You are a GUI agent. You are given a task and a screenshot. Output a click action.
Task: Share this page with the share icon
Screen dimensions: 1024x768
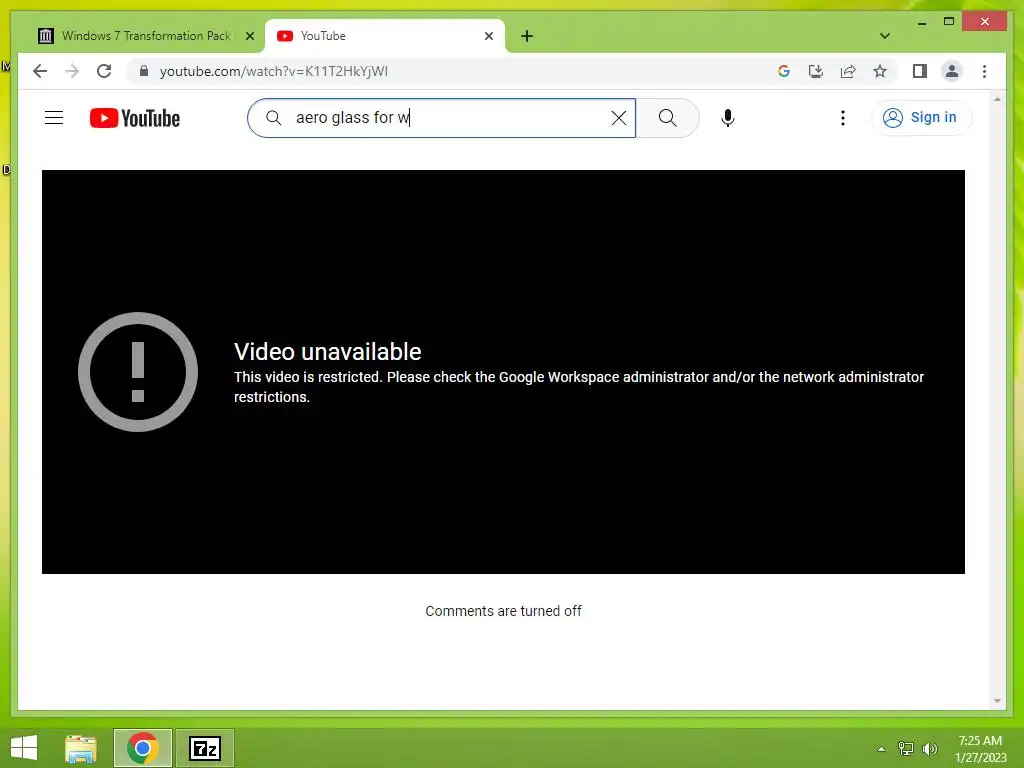[848, 71]
